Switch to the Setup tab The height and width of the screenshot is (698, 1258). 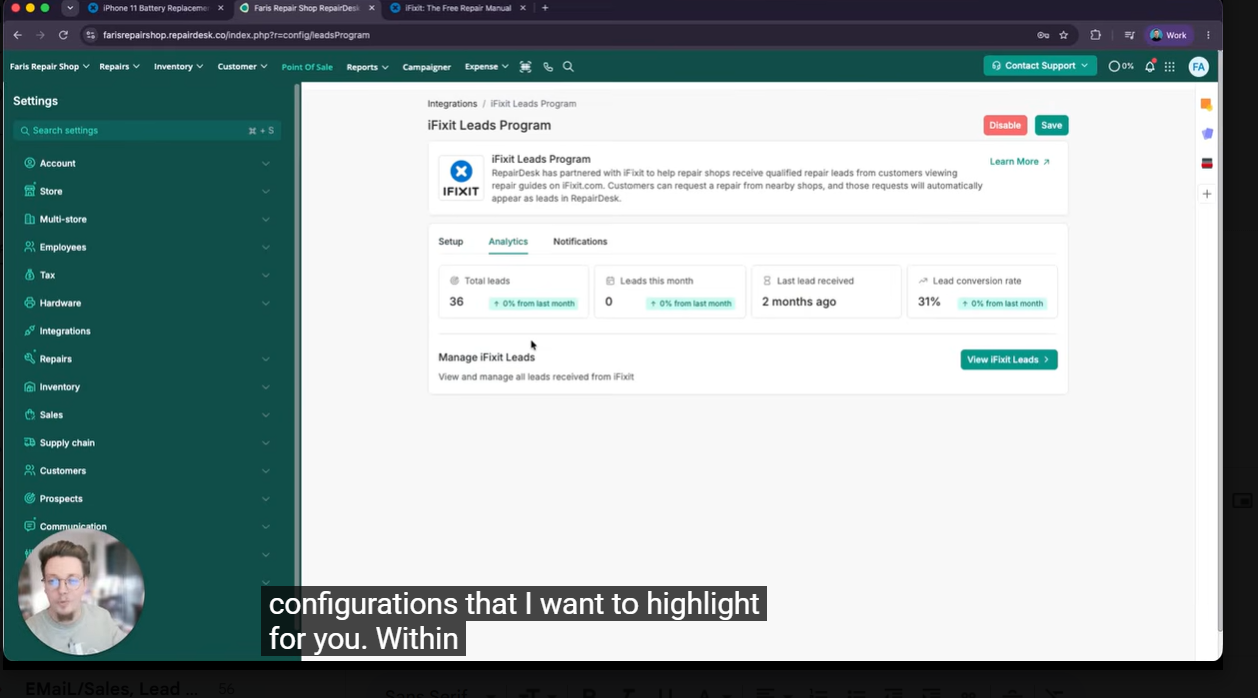pos(451,242)
